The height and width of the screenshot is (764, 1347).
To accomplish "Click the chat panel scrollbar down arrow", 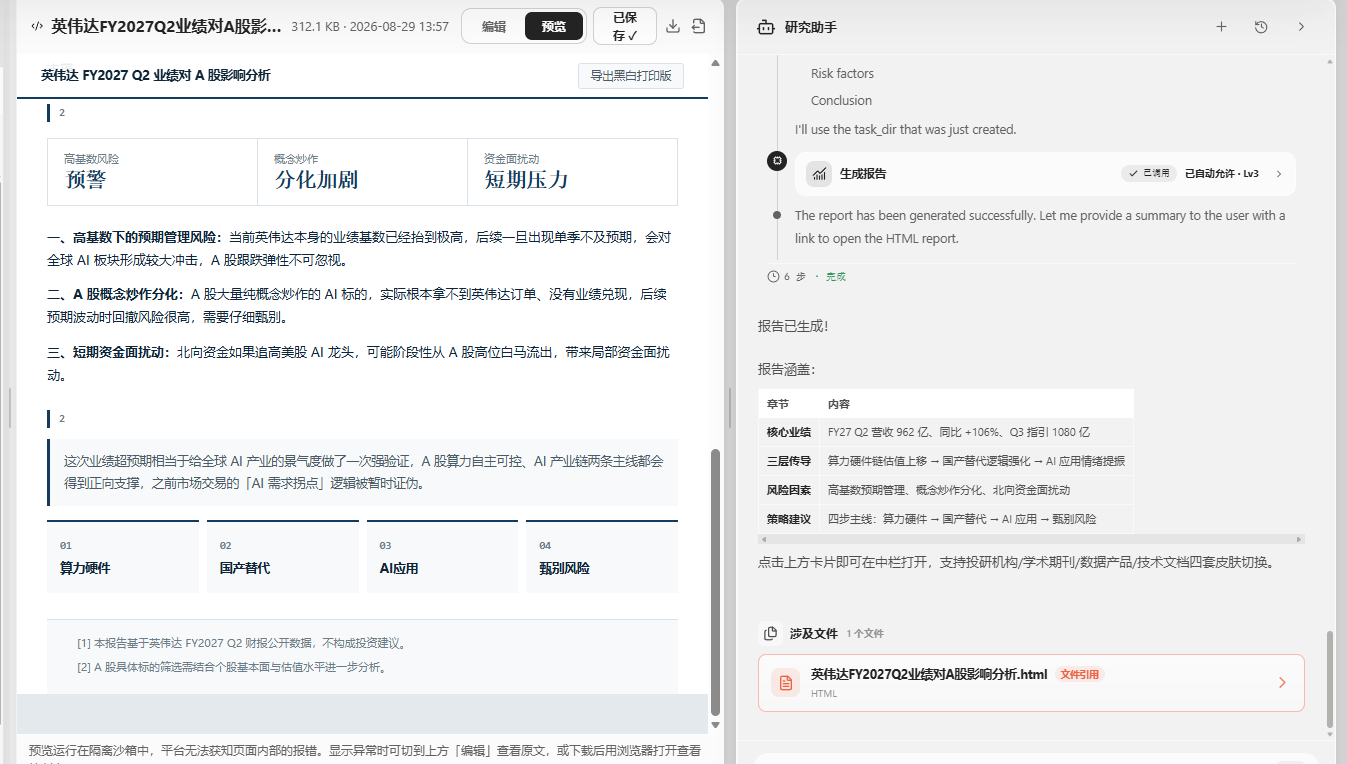I will coord(1330,733).
